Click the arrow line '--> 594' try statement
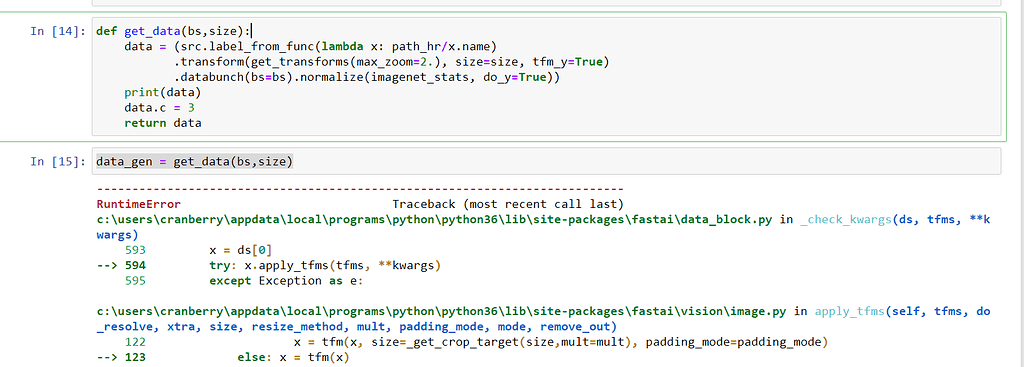The image size is (1024, 367). (268, 266)
